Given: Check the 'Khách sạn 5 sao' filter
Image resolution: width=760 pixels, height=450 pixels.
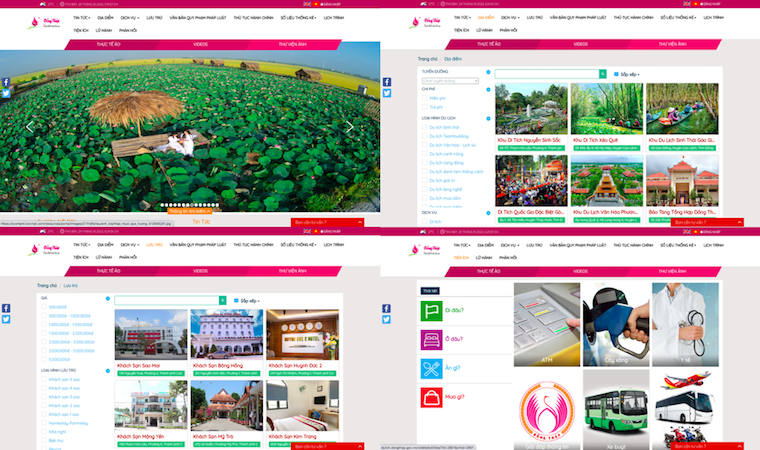Looking at the screenshot, I should pos(44,380).
